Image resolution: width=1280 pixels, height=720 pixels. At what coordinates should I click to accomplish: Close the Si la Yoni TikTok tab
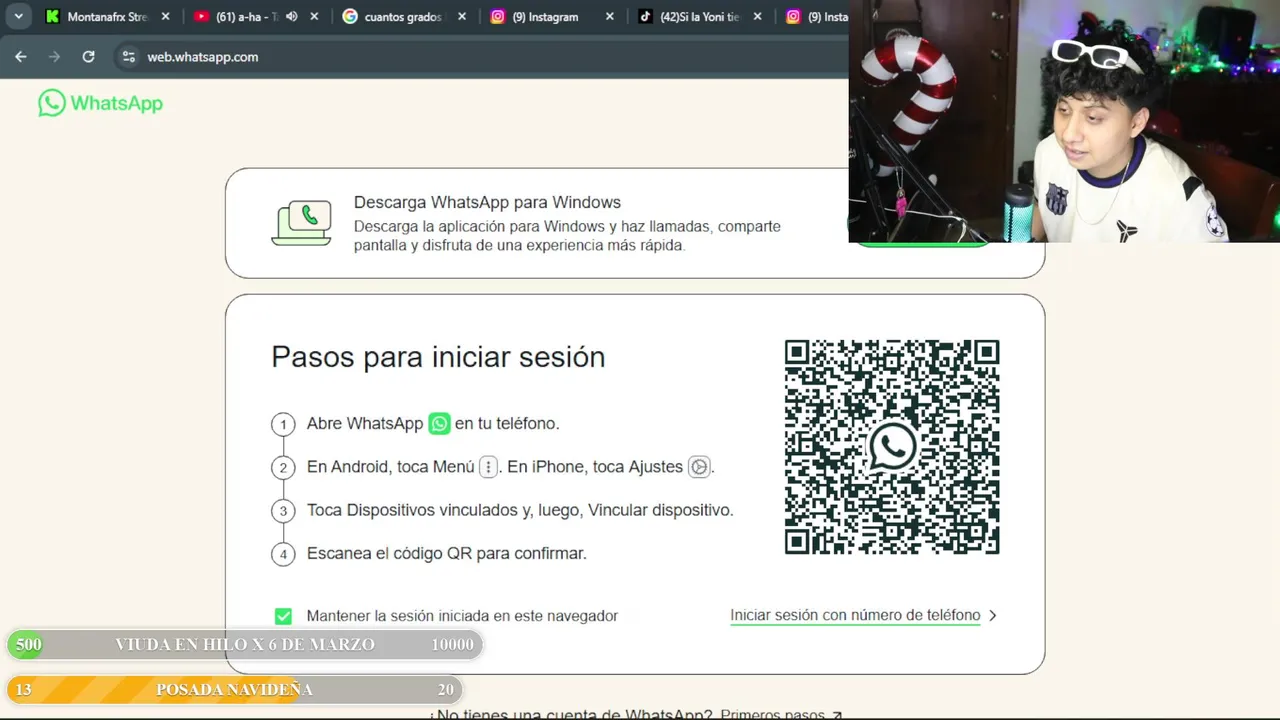pos(757,16)
